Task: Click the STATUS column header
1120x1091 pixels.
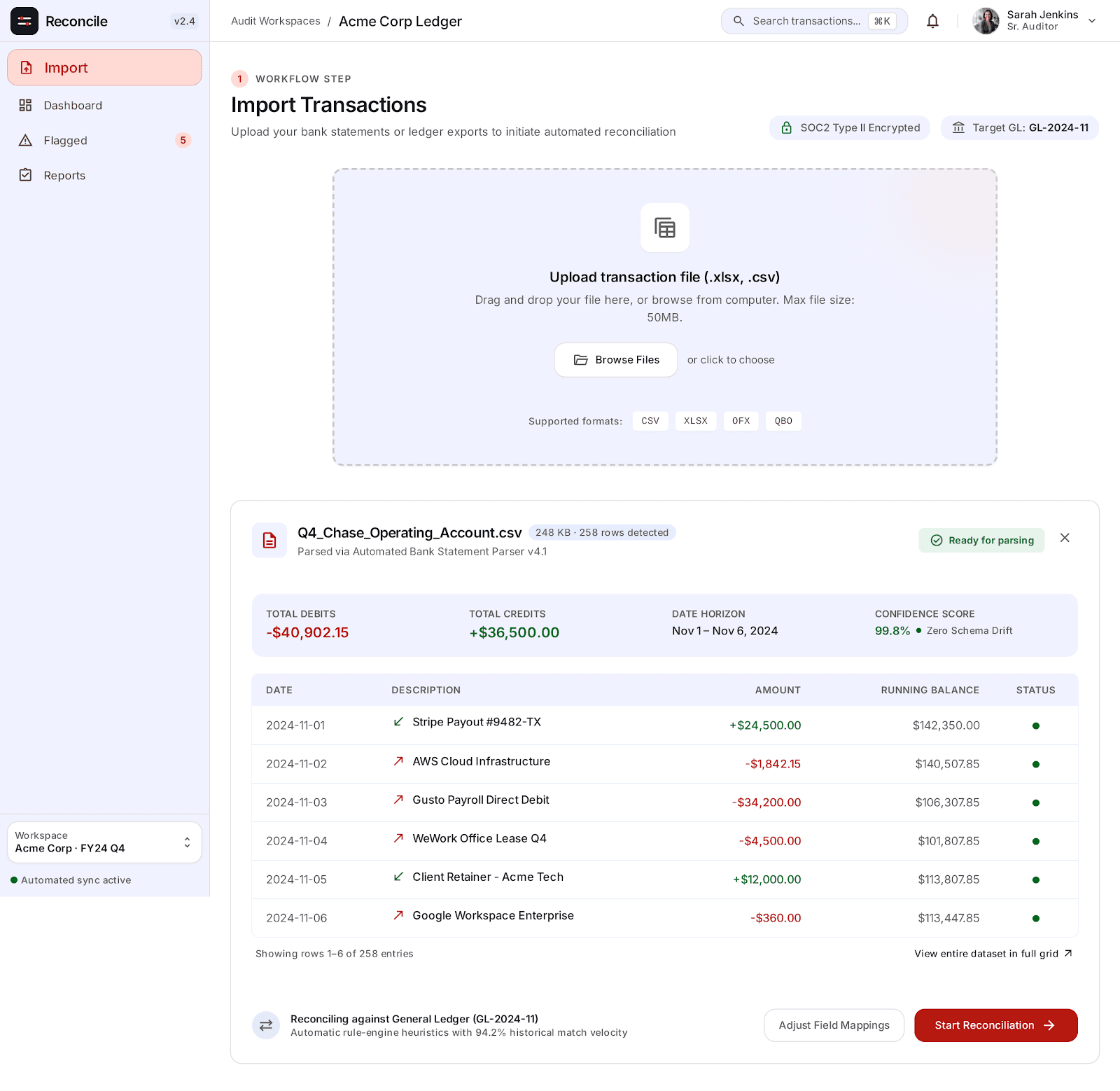Action: pos(1036,690)
